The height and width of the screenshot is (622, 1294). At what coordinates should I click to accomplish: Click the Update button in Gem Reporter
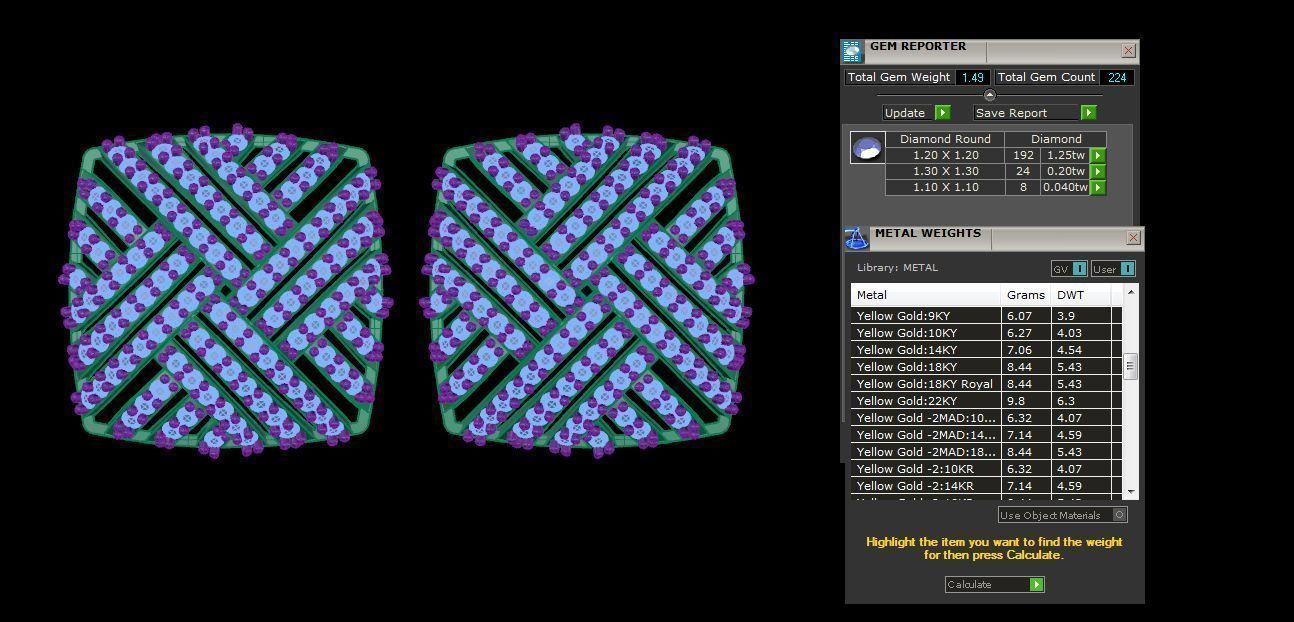(x=917, y=113)
